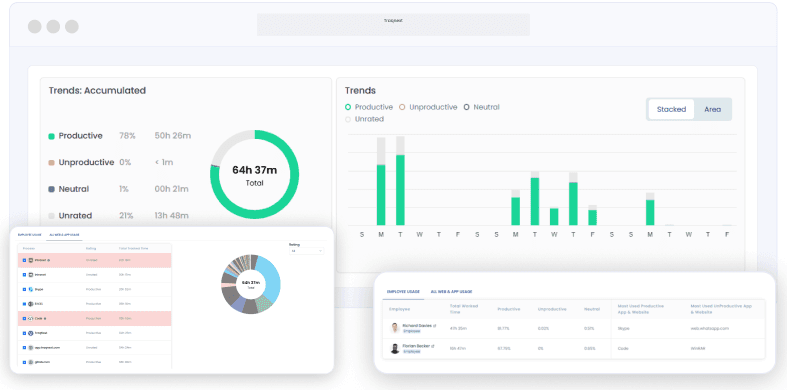Image resolution: width=787 pixels, height=390 pixels.
Task: Toggle Unrated series in Trends legend
Action: coord(364,119)
